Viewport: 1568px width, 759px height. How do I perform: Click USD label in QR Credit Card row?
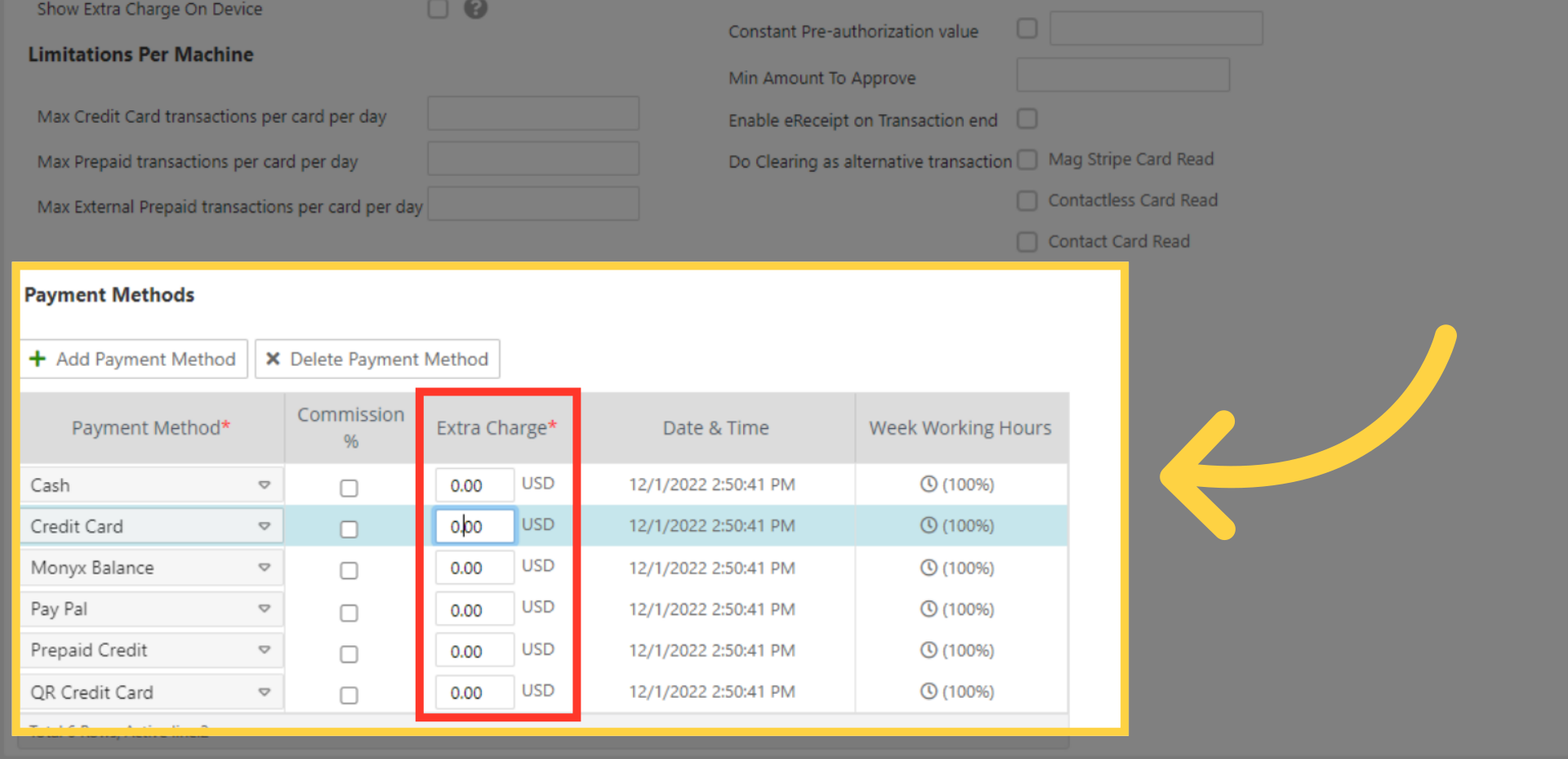point(538,690)
